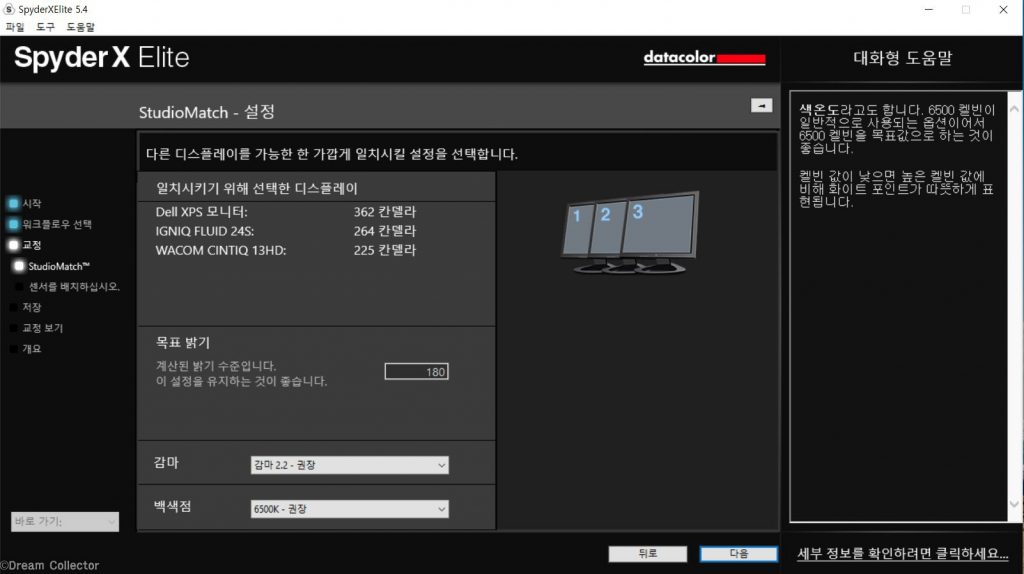The width and height of the screenshot is (1024, 574).
Task: Click the WACOM CINTIQ 13HD row
Action: pyautogui.click(x=285, y=250)
